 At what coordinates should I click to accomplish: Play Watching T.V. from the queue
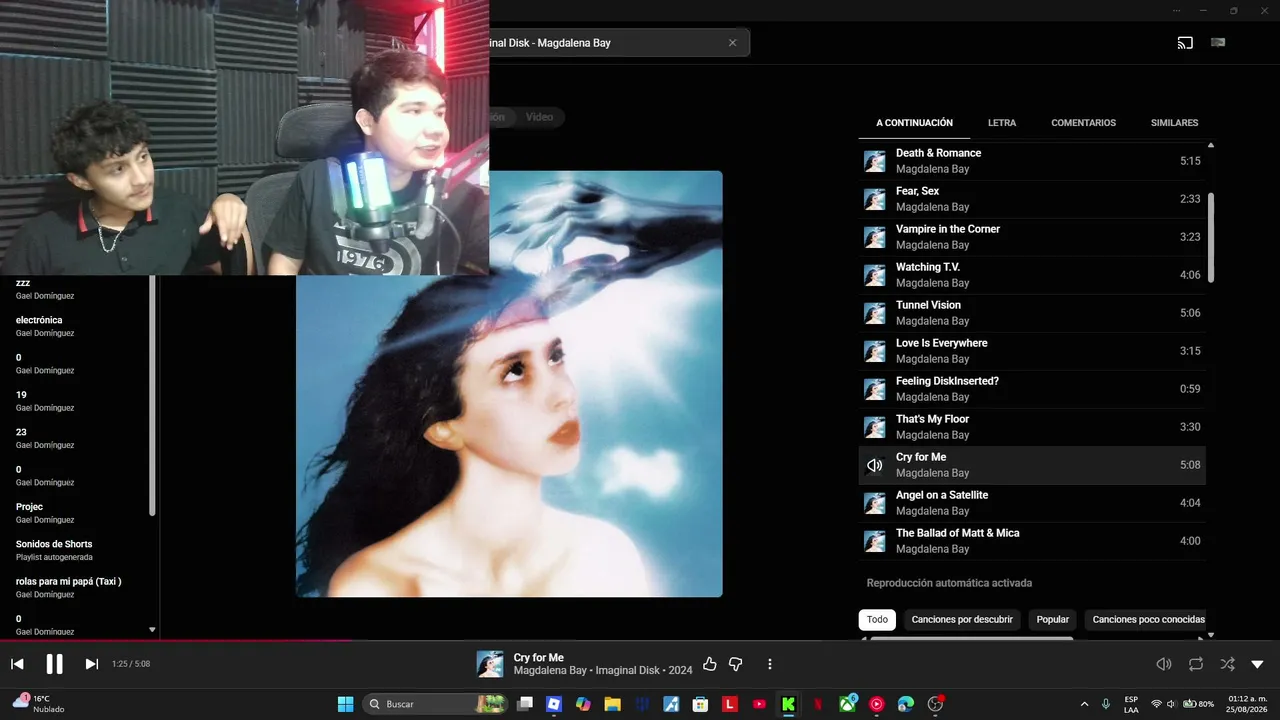point(1032,275)
